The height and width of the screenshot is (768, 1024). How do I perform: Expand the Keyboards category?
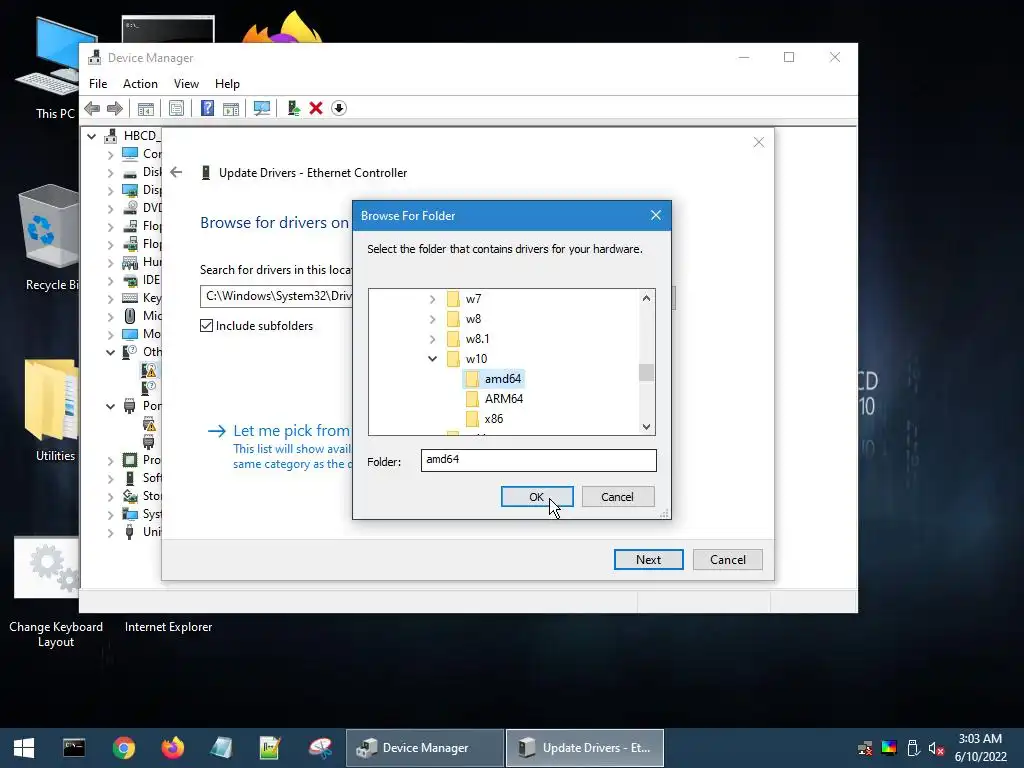point(110,298)
